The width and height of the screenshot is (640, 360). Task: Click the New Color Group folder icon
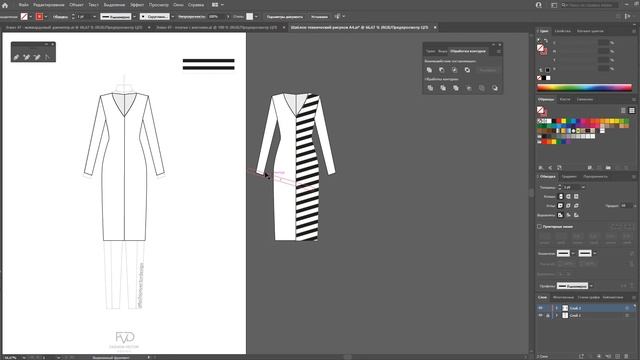[608, 168]
